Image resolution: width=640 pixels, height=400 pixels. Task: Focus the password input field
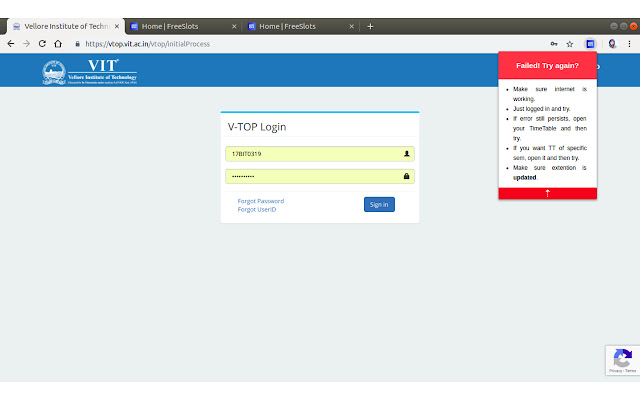(320, 176)
